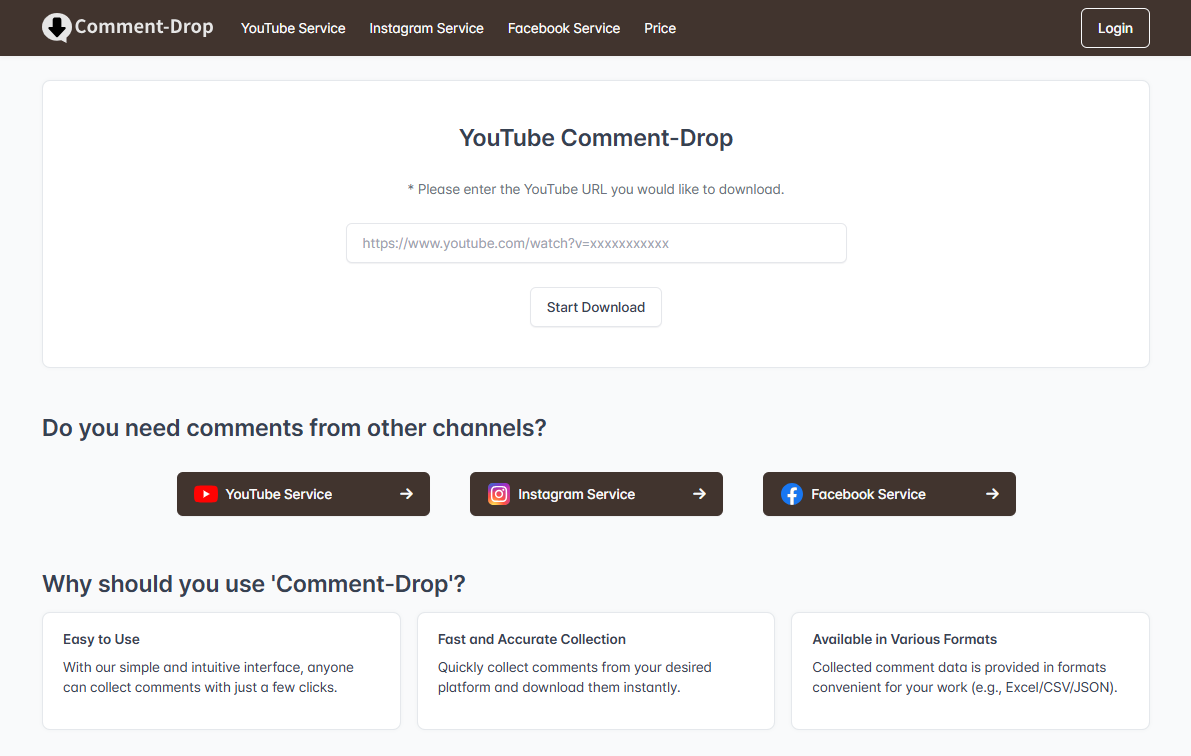Select the Instagram Service button label
The width and height of the screenshot is (1191, 756).
click(x=577, y=494)
